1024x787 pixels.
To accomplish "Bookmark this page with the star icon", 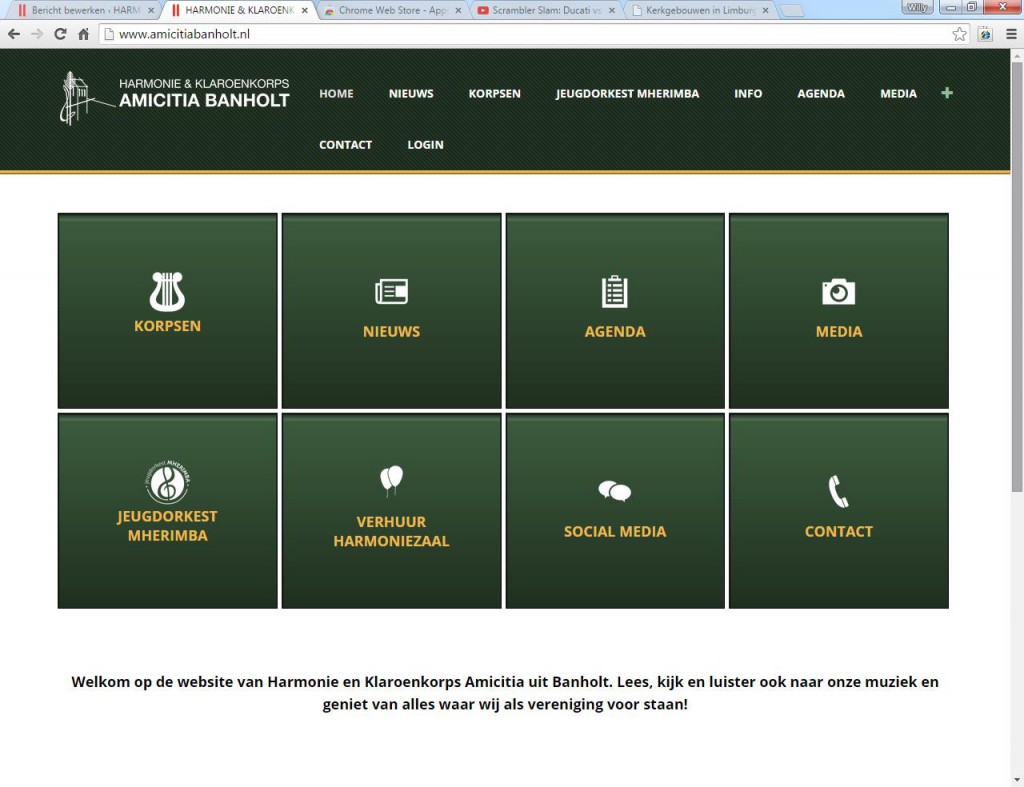I will tap(959, 34).
